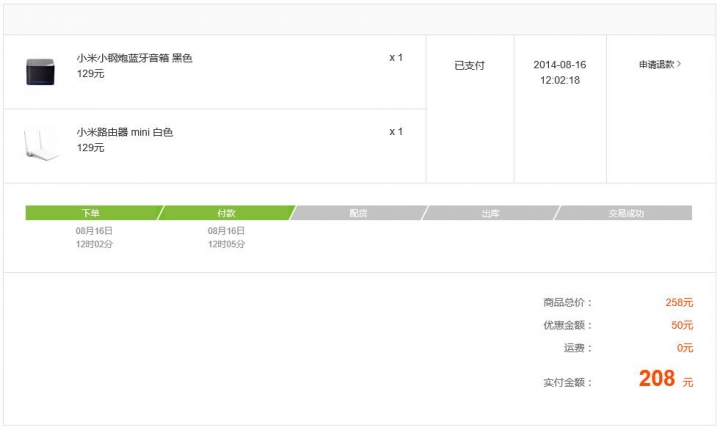720x430 pixels.
Task: Click the chevron arrow beside 申请退款
Action: coord(680,65)
